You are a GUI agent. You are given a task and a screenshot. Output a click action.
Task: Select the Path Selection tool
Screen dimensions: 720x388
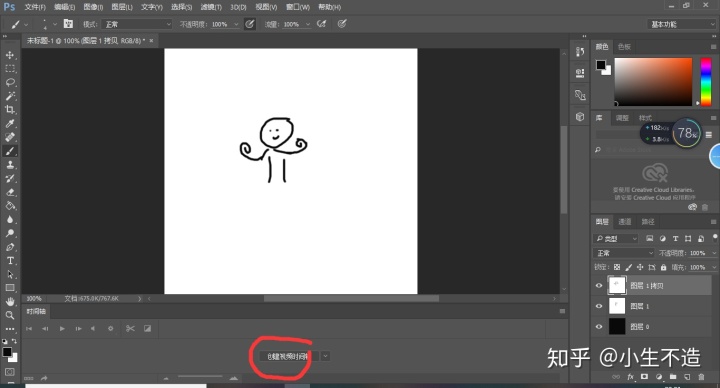point(10,274)
